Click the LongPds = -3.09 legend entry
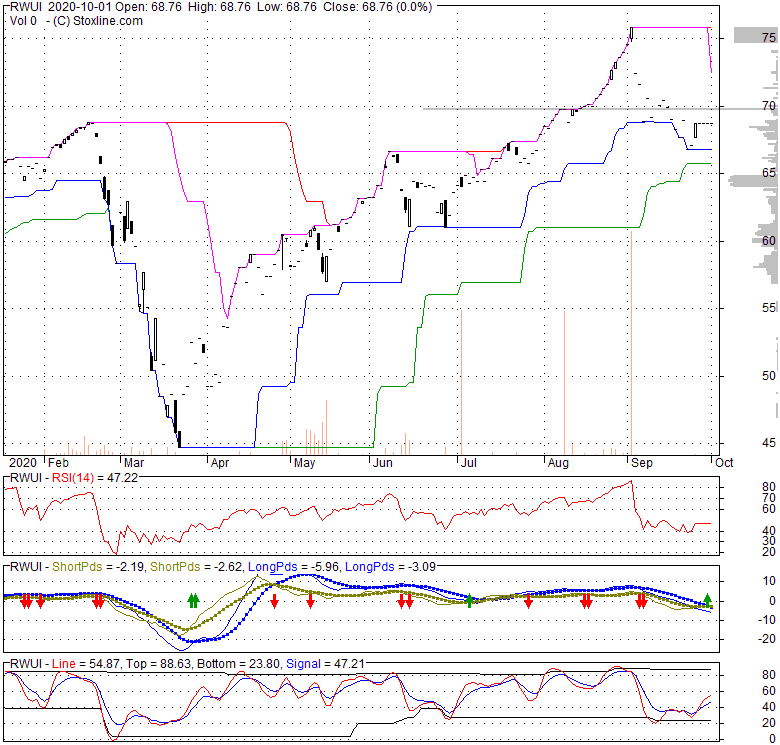Viewport: 780px width, 745px height. pos(390,566)
